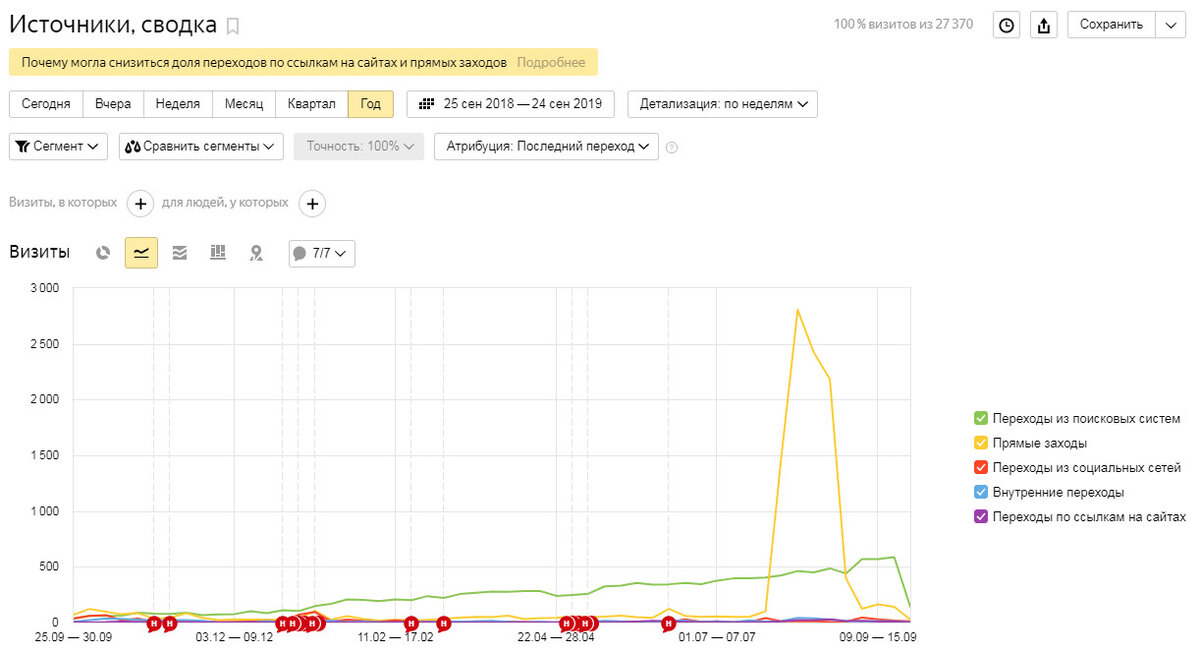
Task: Click the 22.04 — 28.04 axis label
Action: pyautogui.click(x=556, y=636)
